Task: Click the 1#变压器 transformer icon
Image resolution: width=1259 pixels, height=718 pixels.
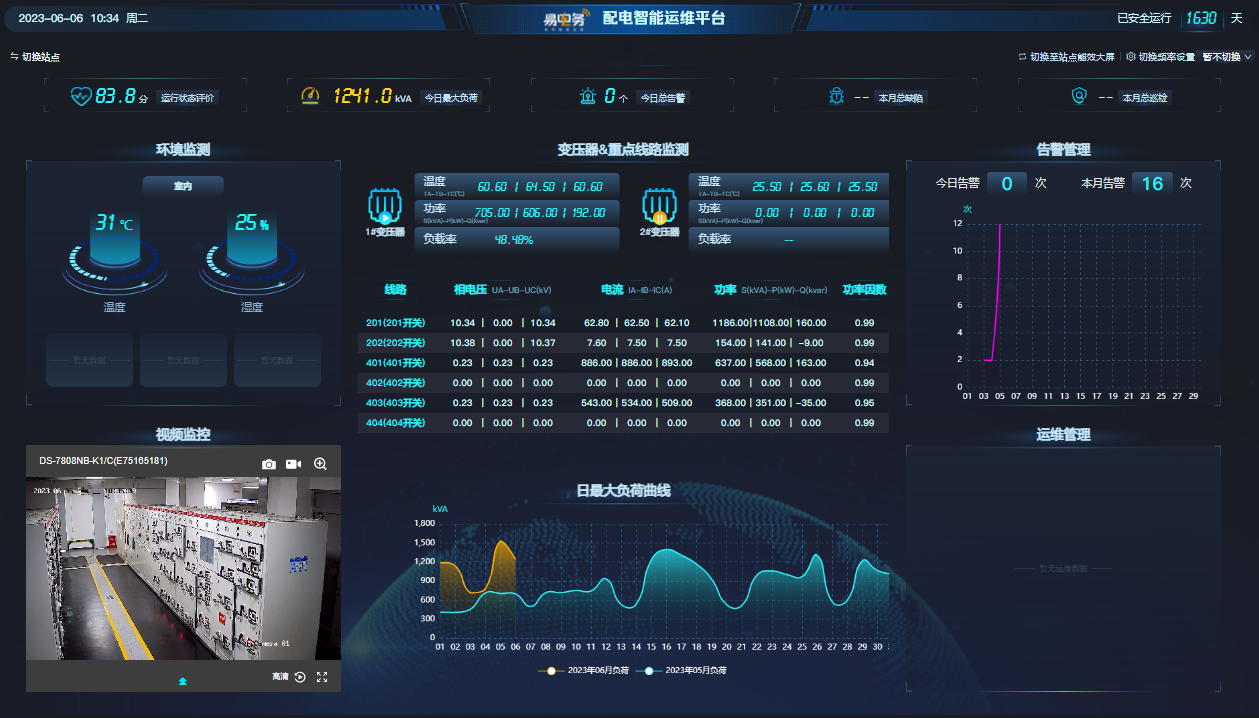Action: [x=385, y=207]
